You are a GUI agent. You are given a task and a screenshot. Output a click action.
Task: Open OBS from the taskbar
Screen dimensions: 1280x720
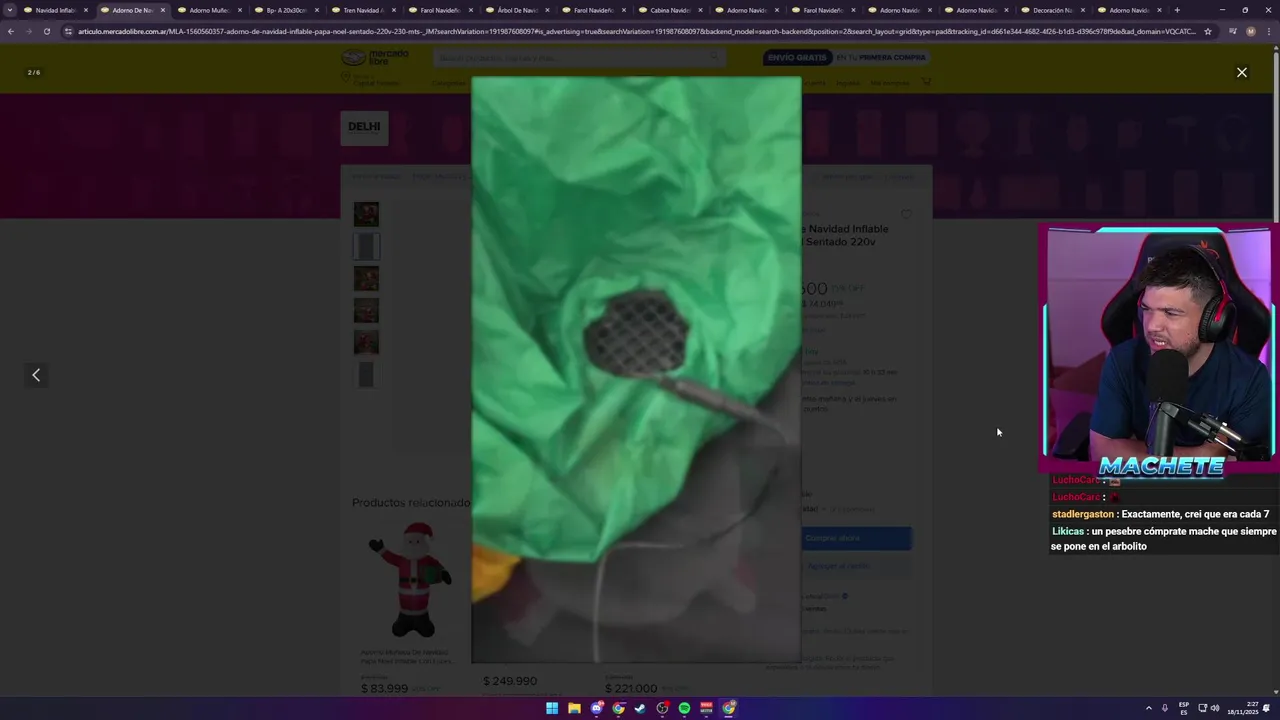[662, 708]
